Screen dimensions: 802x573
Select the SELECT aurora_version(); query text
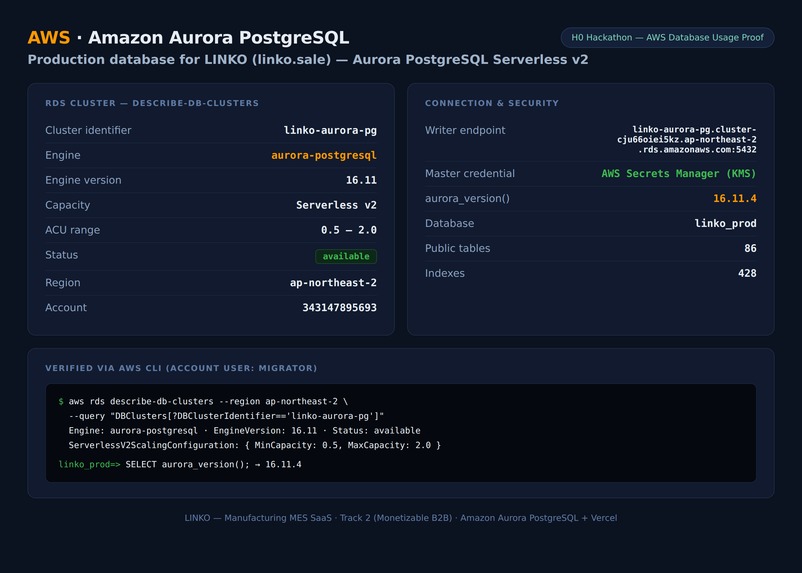187,465
